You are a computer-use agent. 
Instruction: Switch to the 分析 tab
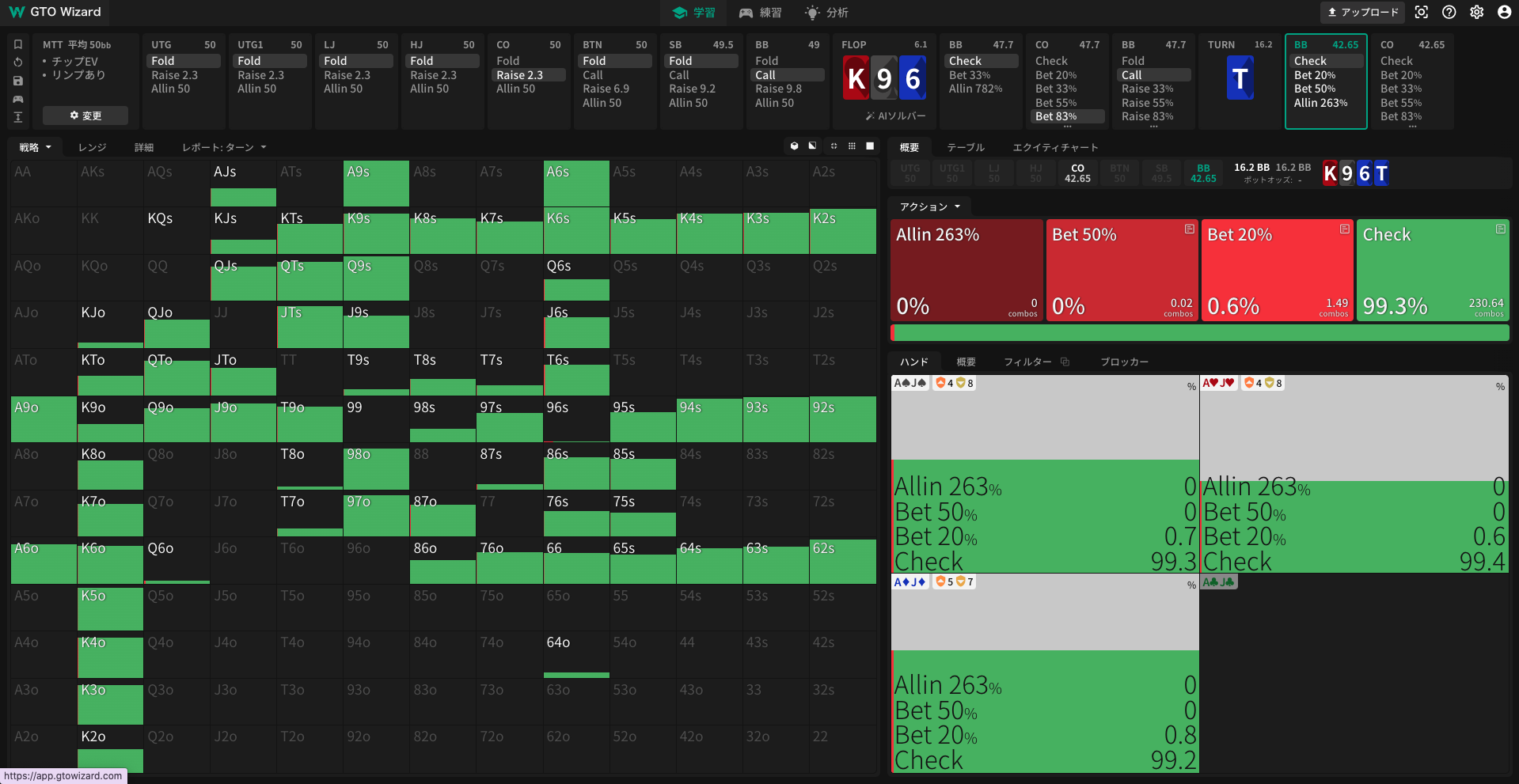coord(826,13)
